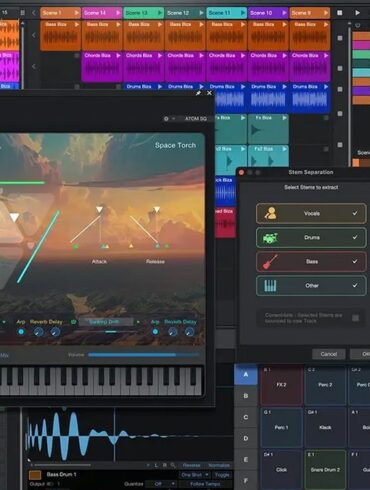
Task: Switch to pad bank C tab
Action: 246,417
